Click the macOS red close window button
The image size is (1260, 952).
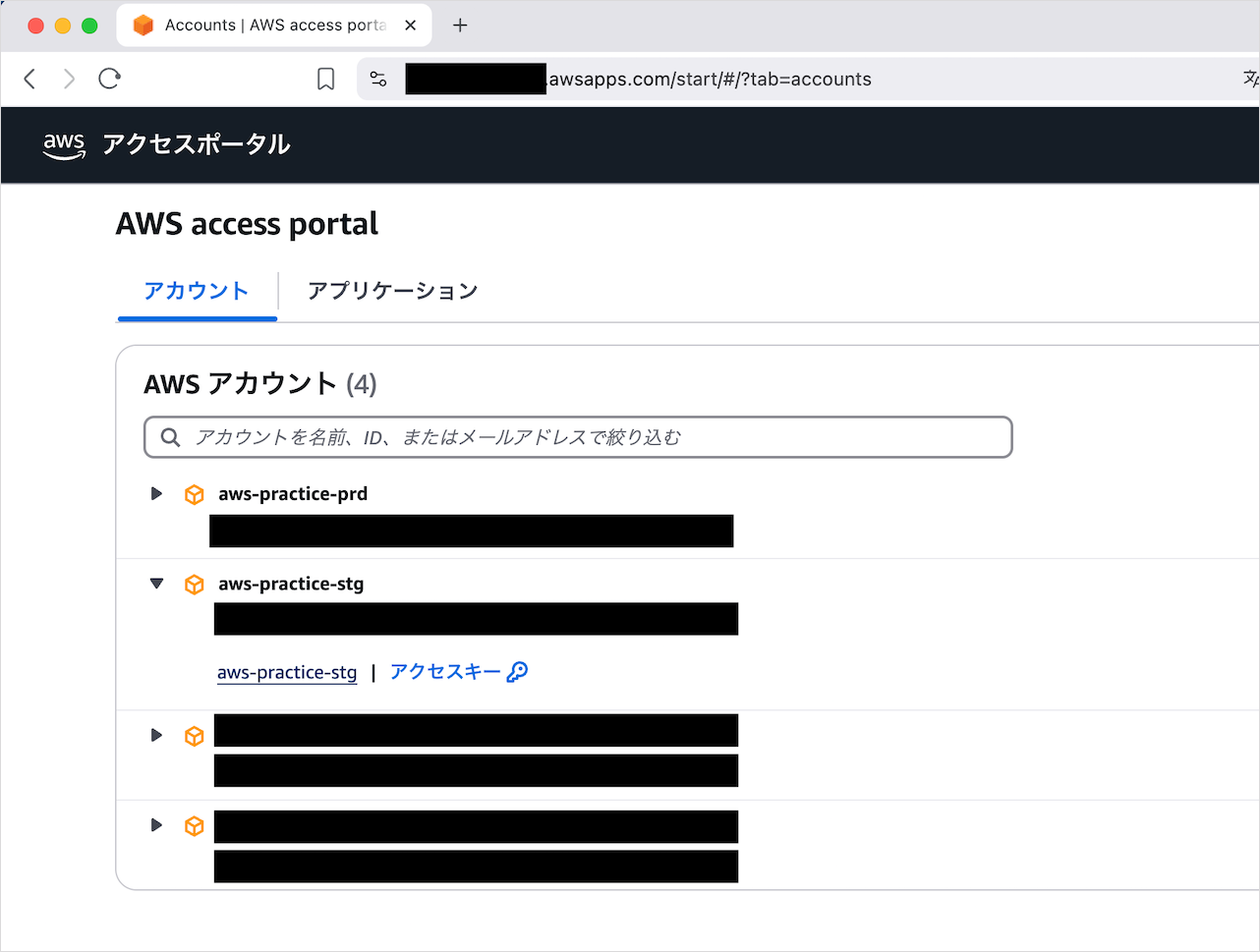coord(35,26)
